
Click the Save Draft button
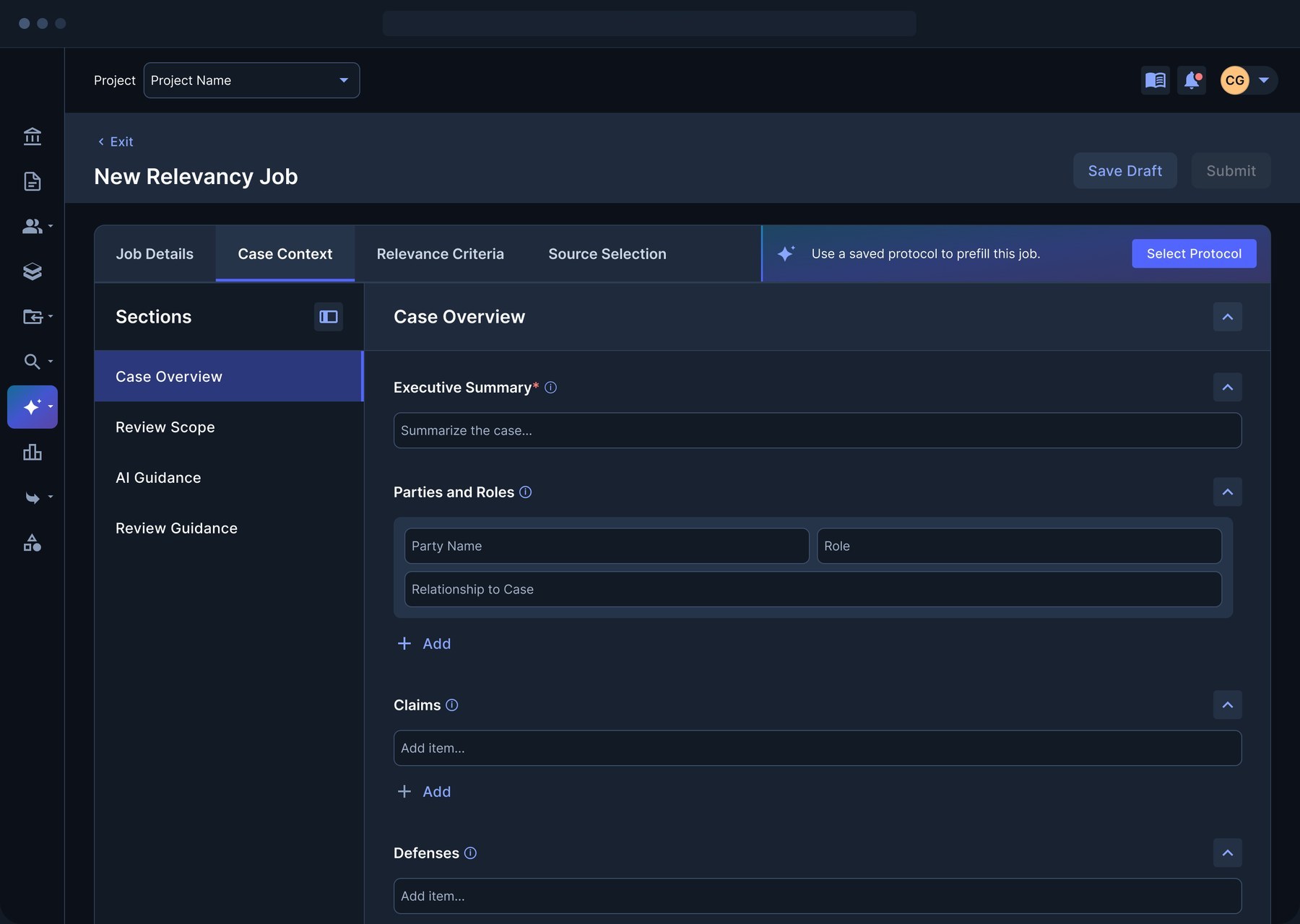pos(1125,171)
